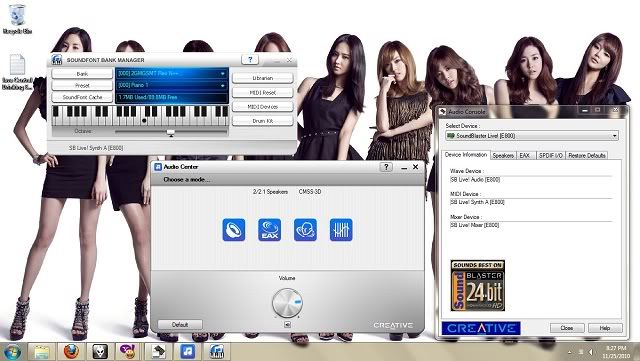
Task: Click the MIDI Reset button
Action: [262, 93]
